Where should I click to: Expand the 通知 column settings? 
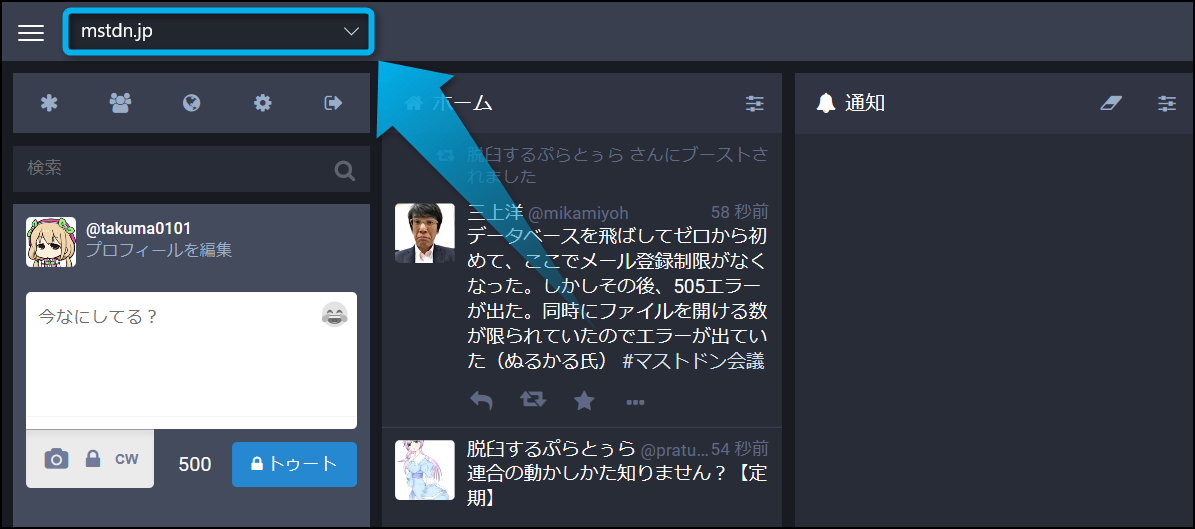pos(1167,103)
